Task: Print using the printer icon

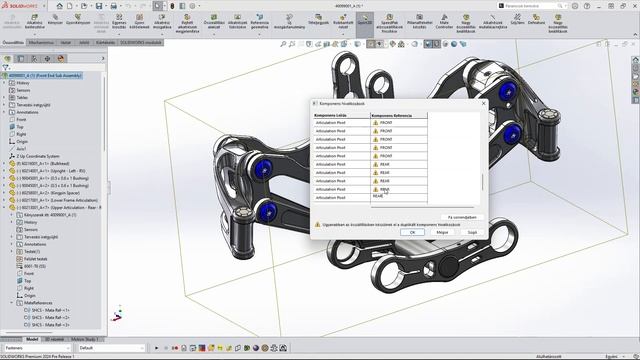Action: tap(113, 6)
